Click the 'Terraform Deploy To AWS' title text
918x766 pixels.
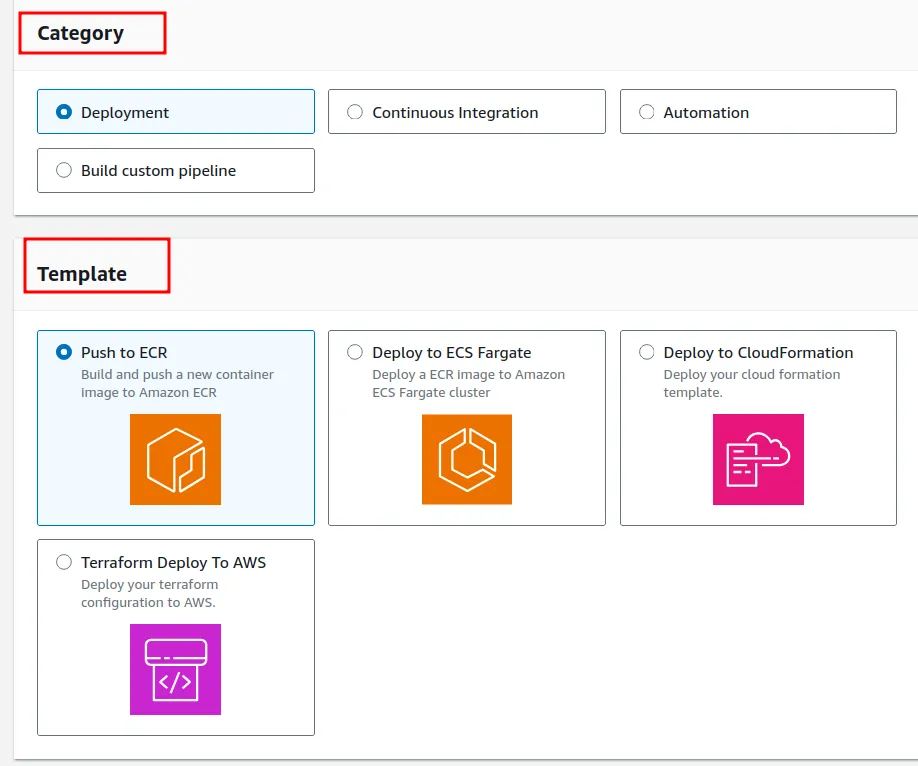coord(173,563)
